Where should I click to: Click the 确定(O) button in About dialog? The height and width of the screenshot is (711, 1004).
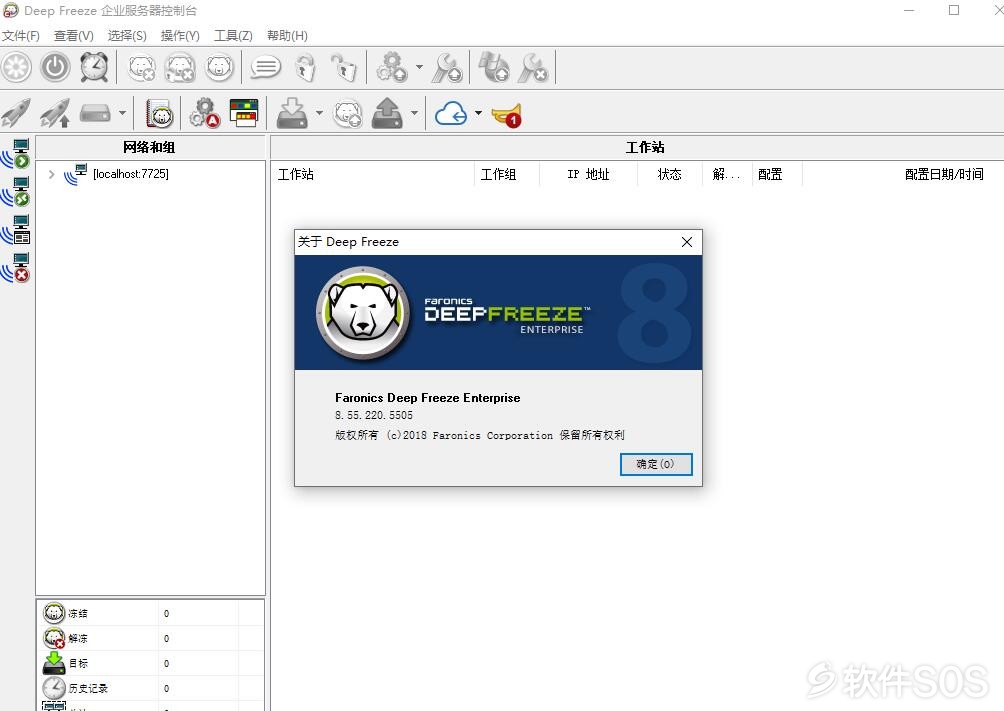coord(656,464)
